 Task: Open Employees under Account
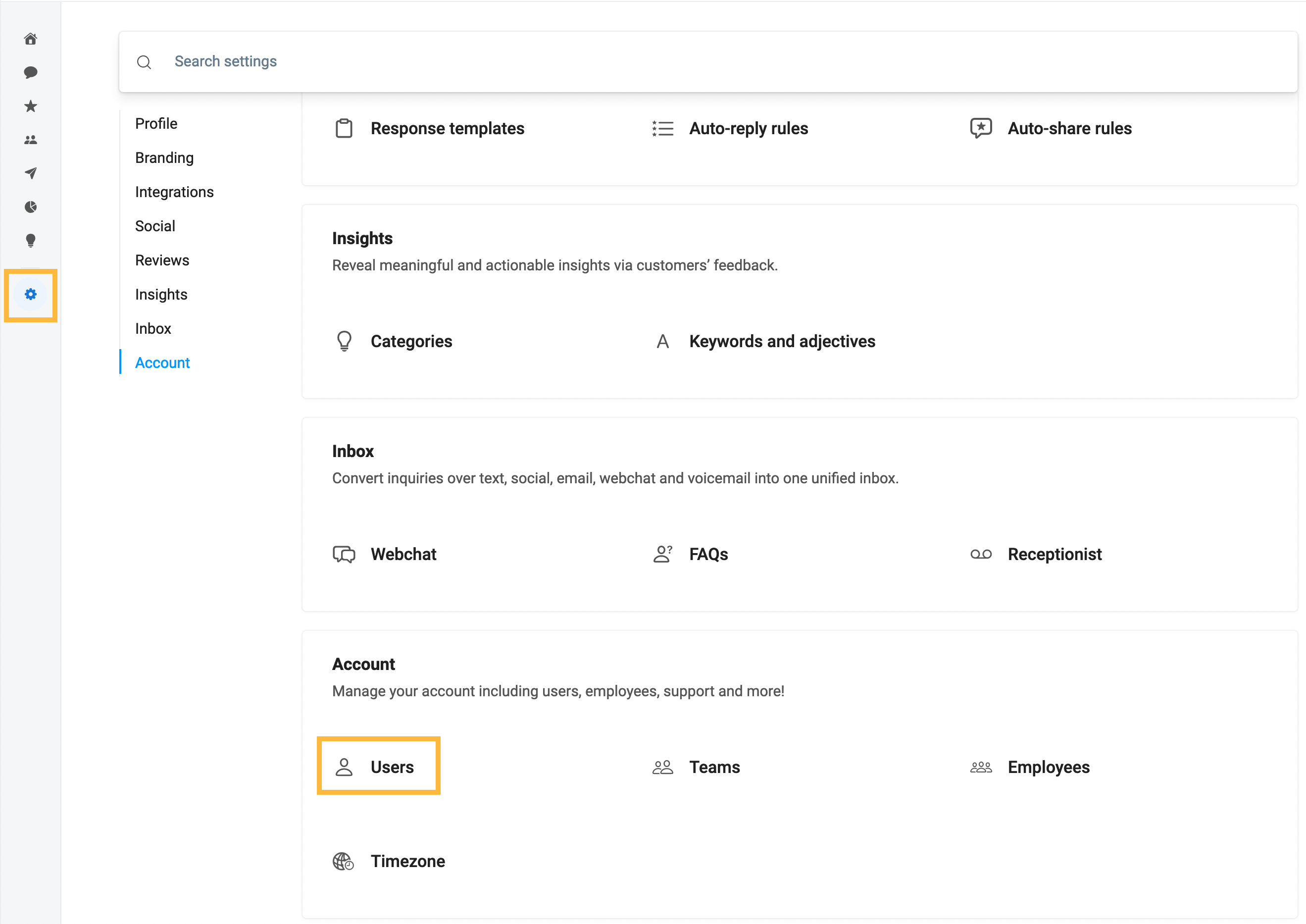click(1049, 767)
